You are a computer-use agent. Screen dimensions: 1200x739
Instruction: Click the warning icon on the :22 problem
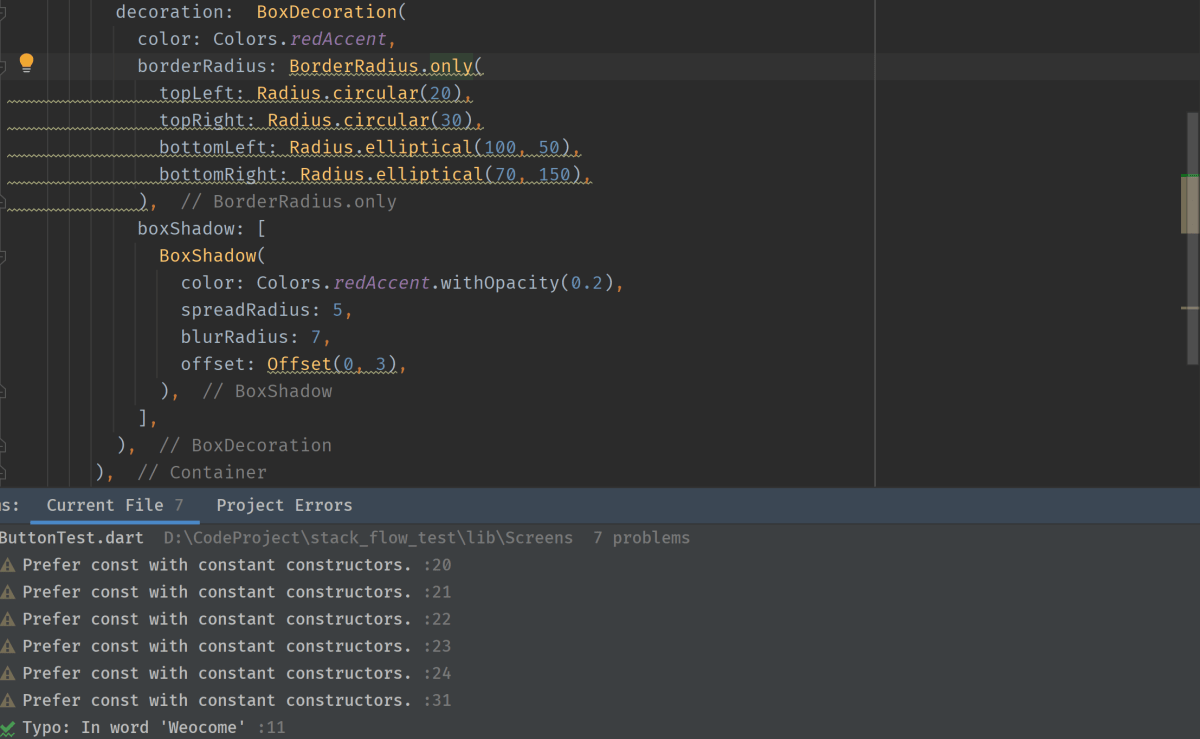click(7, 619)
